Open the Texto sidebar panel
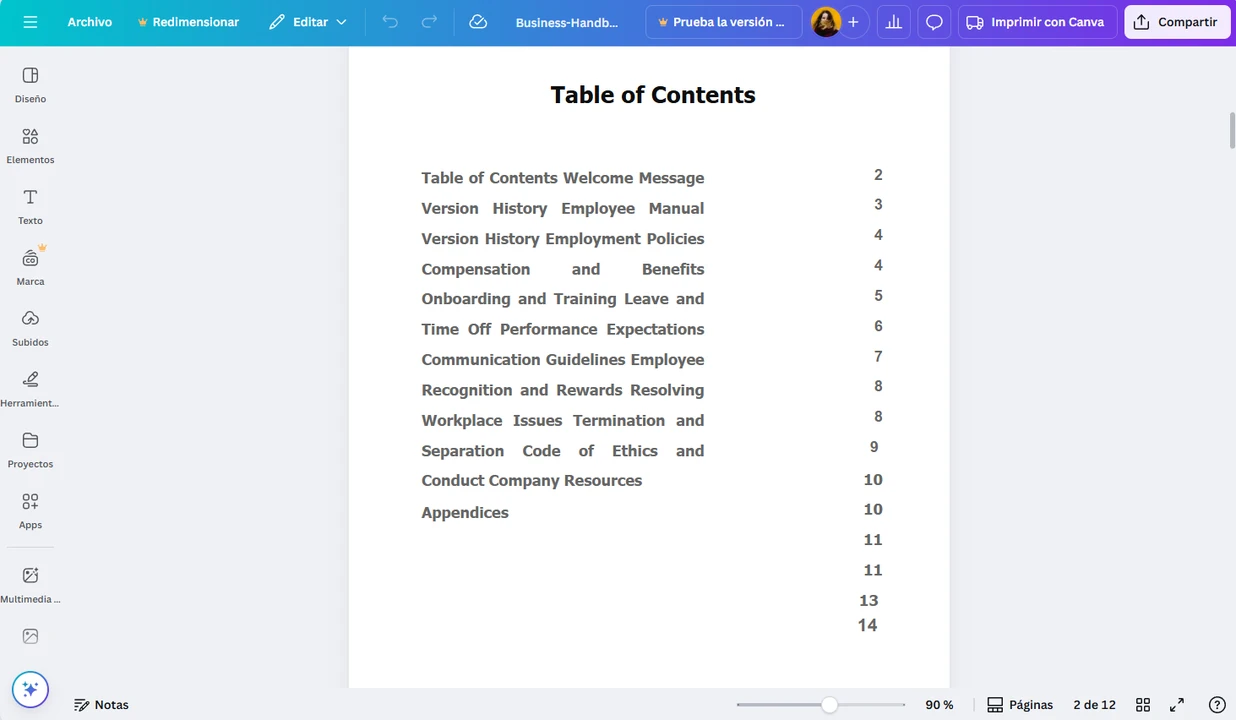The image size is (1236, 720). click(30, 207)
